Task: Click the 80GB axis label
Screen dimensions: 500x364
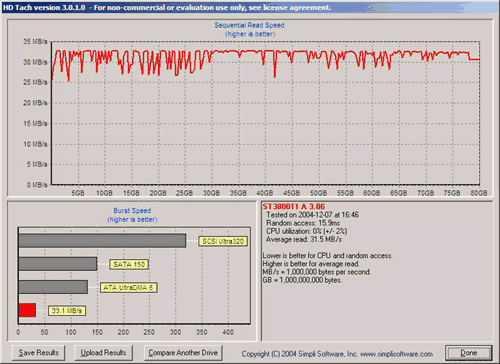Action: 479,193
